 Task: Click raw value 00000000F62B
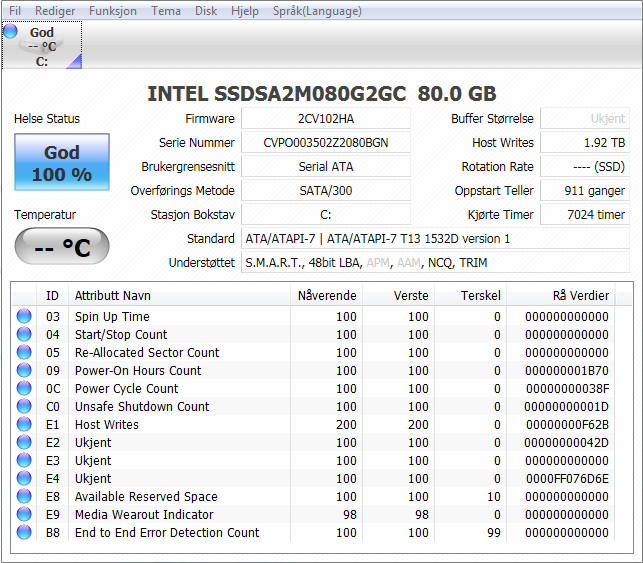[568, 425]
